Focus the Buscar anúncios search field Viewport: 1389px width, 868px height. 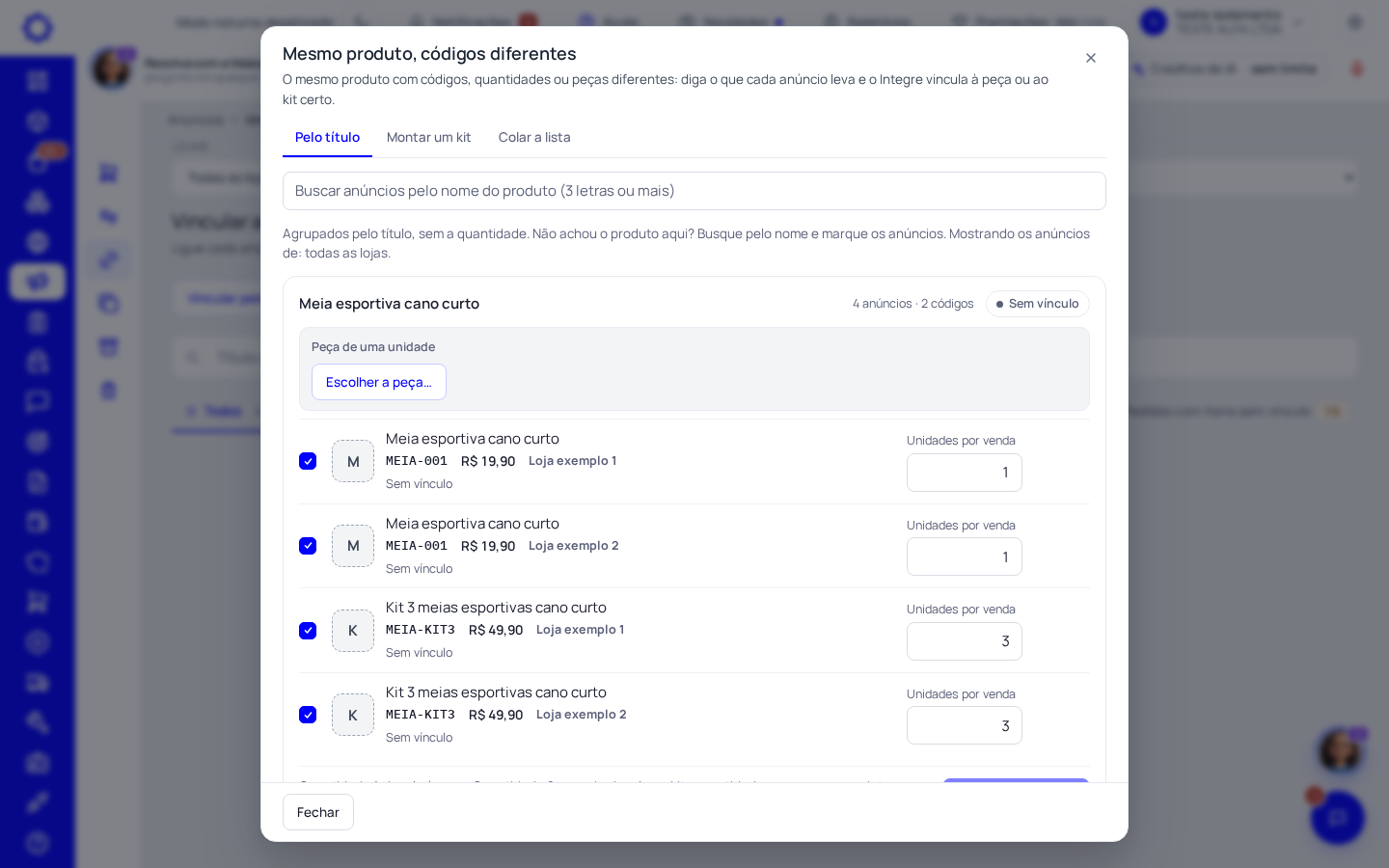pos(694,191)
